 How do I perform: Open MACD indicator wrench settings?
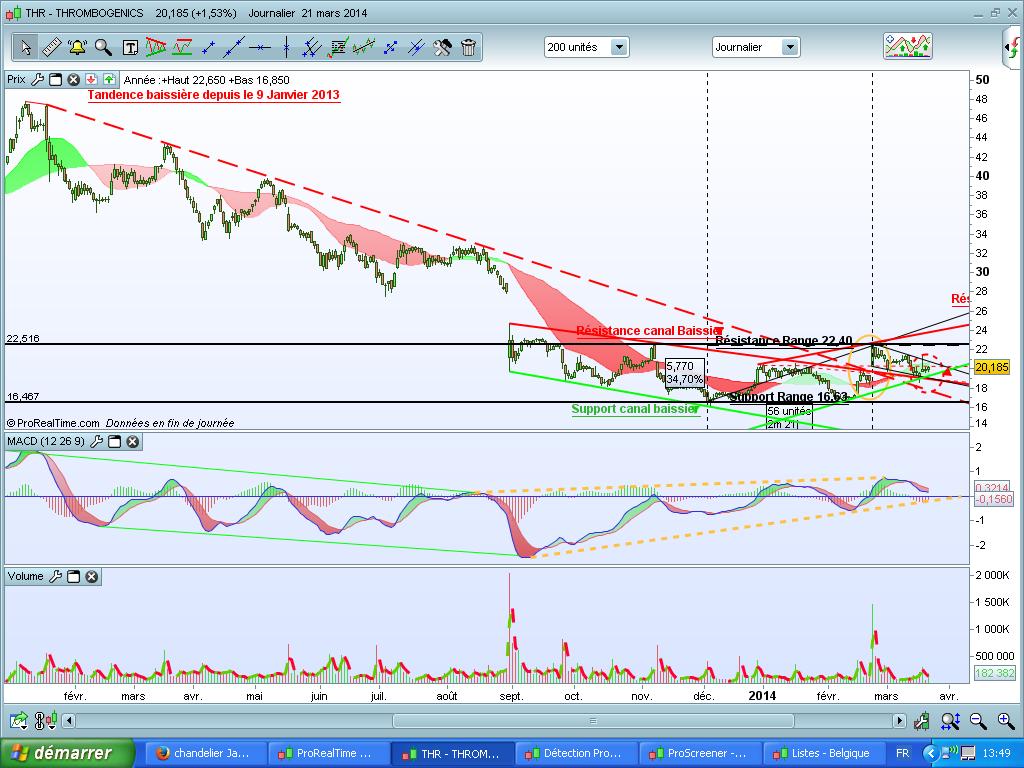(97, 442)
